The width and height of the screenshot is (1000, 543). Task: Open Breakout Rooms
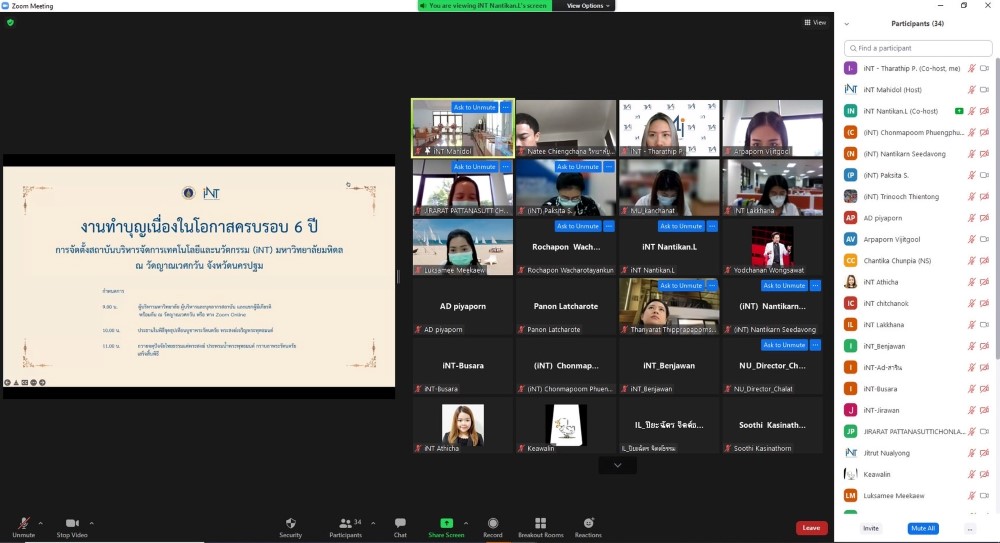[540, 524]
